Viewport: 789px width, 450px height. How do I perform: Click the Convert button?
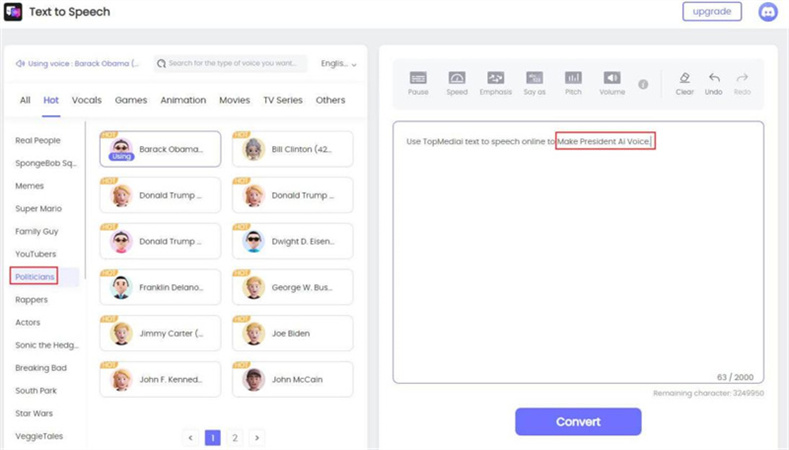point(578,422)
